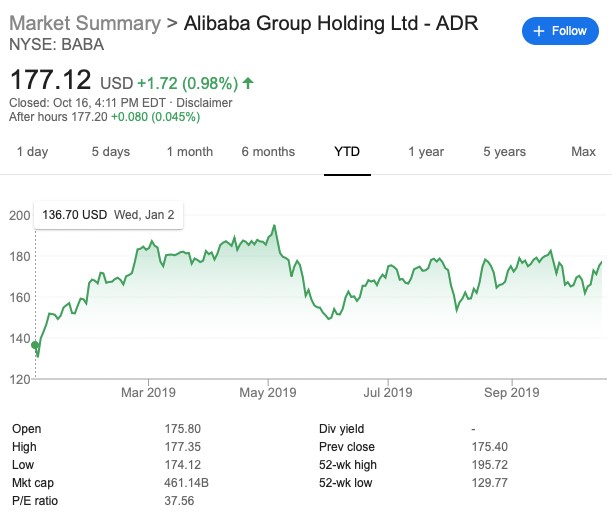The height and width of the screenshot is (529, 612).
Task: Click the Follow button
Action: point(560,31)
